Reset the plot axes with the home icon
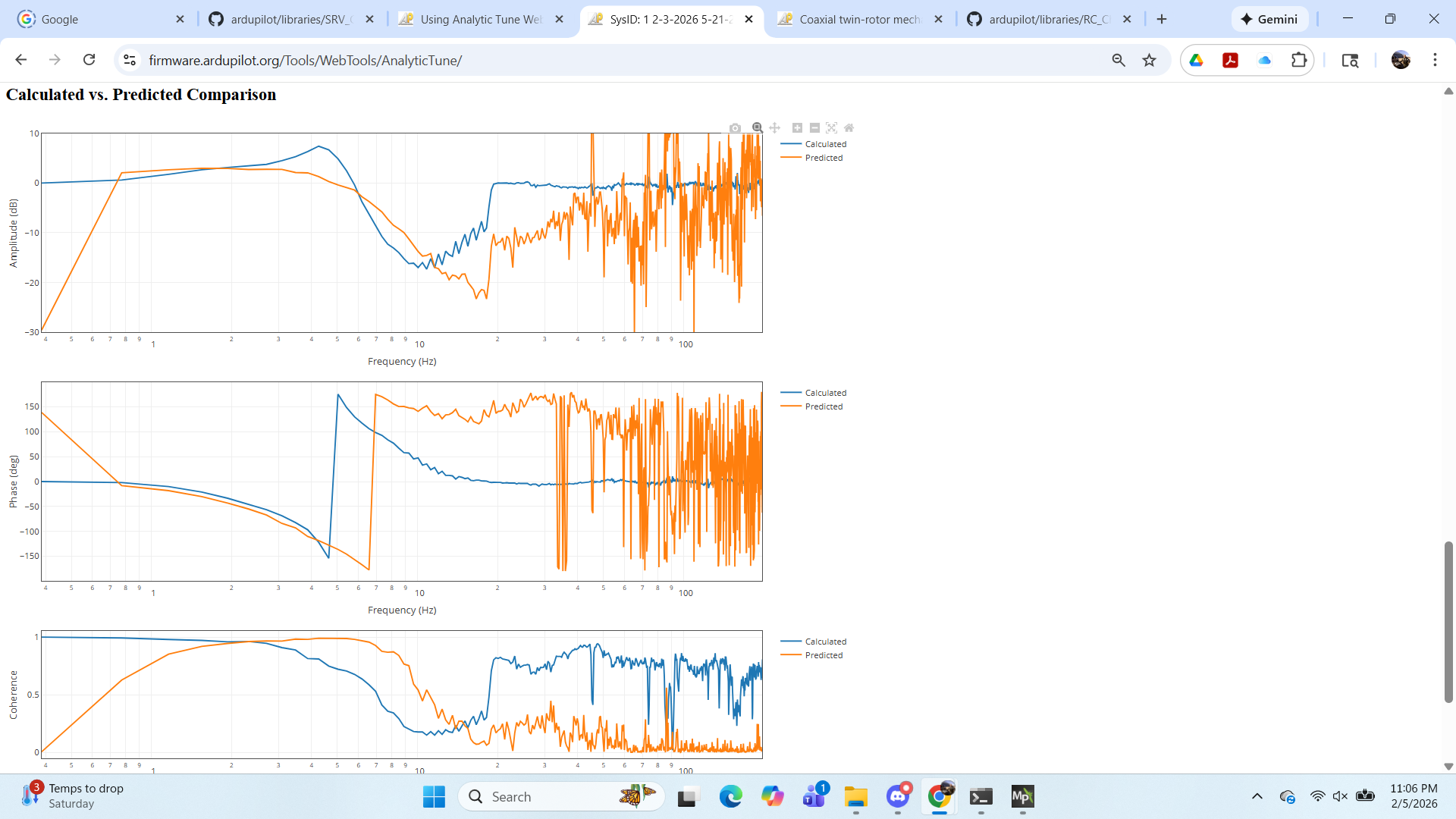Screen dimensions: 1456x819 (849, 128)
